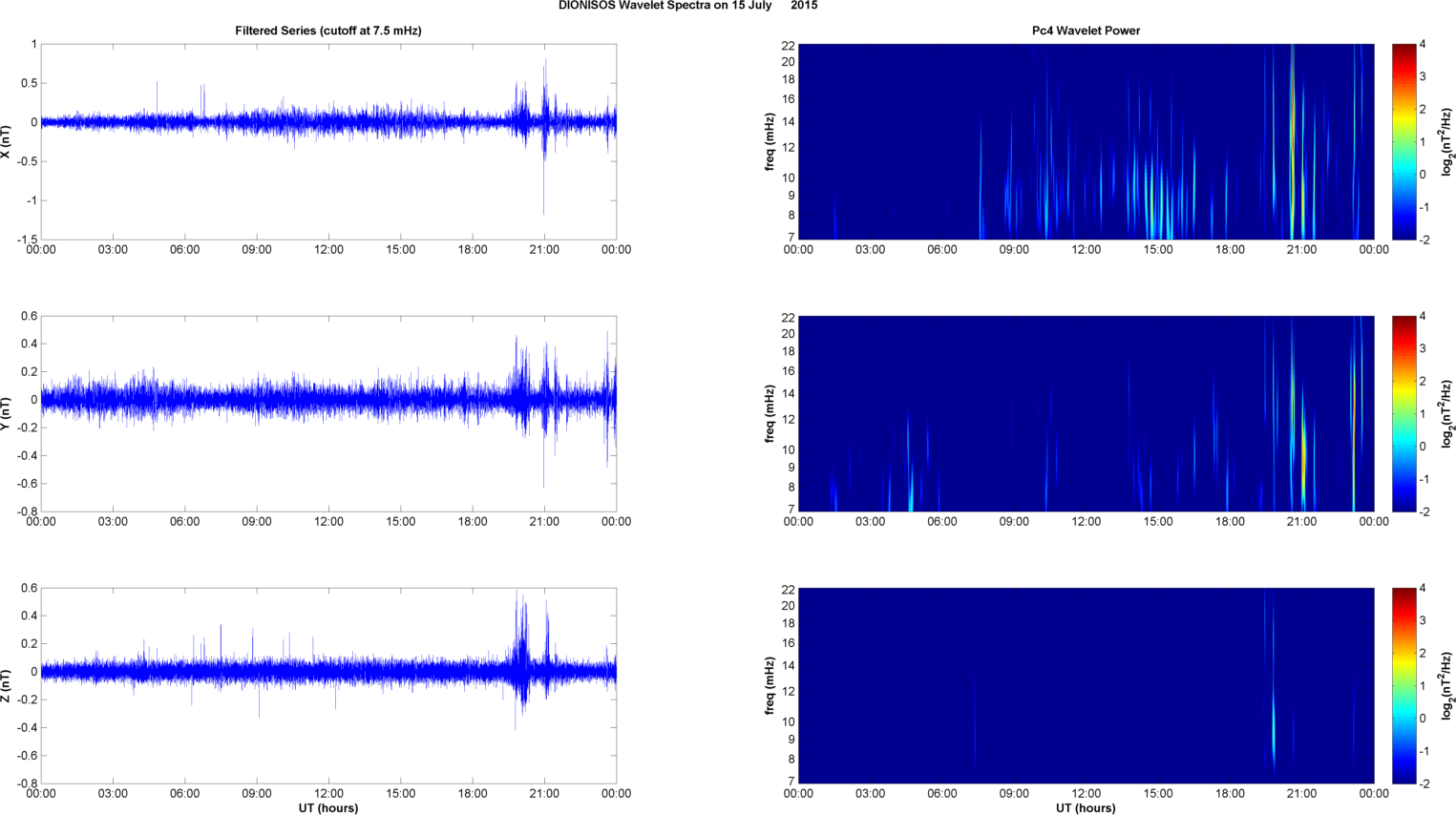Click 'freq (mHz)' label of the middle spectrogram
Image resolution: width=1456 pixels, height=815 pixels.
pyautogui.click(x=770, y=413)
